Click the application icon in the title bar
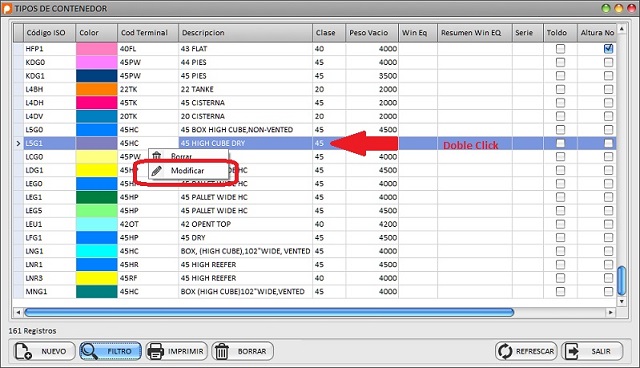640x368 pixels. coord(7,8)
